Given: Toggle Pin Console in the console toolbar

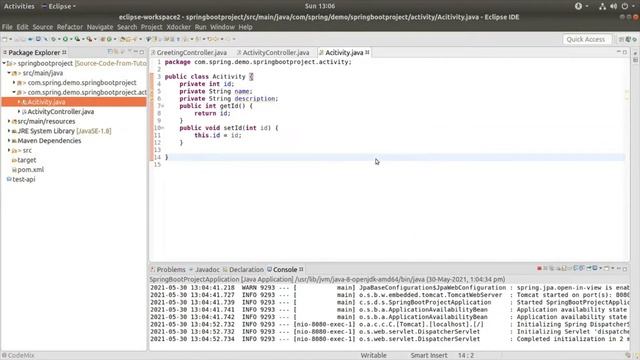Looking at the screenshot, I should tap(589, 269).
